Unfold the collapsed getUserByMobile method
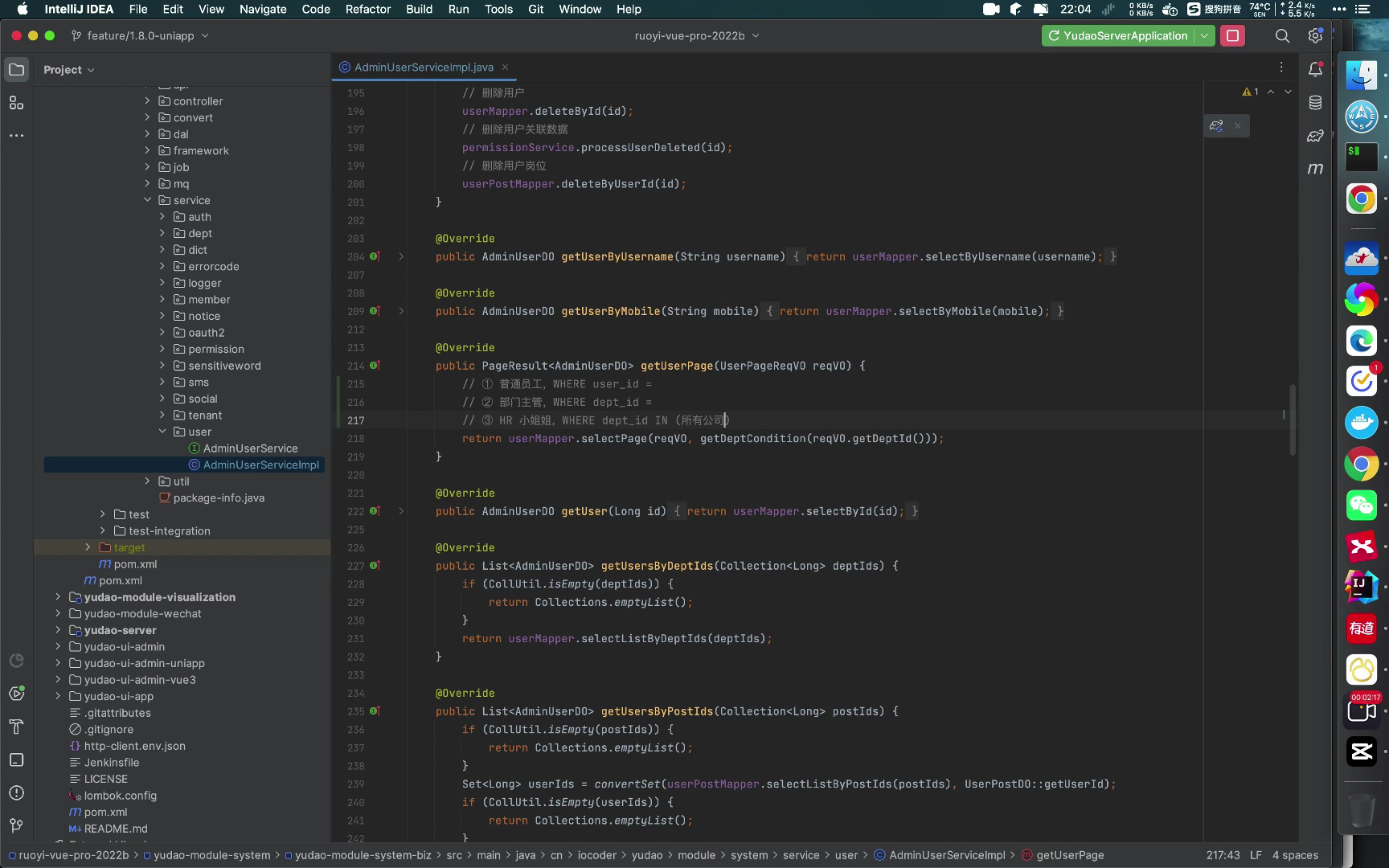 tap(401, 311)
